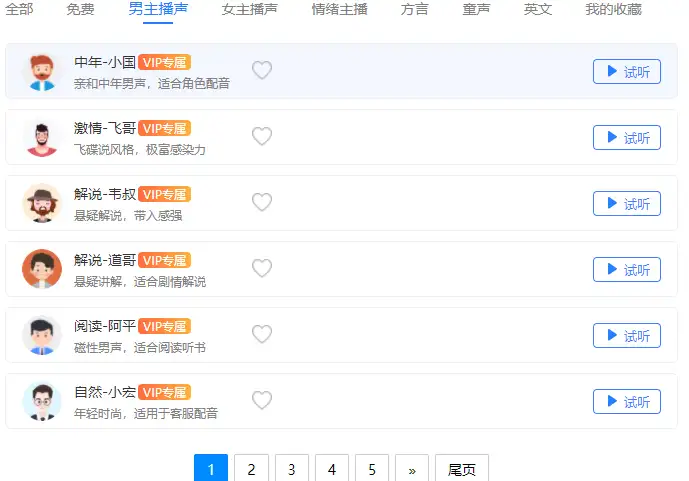
Task: Play the 试听 preview for 中年-小国
Action: 627,71
